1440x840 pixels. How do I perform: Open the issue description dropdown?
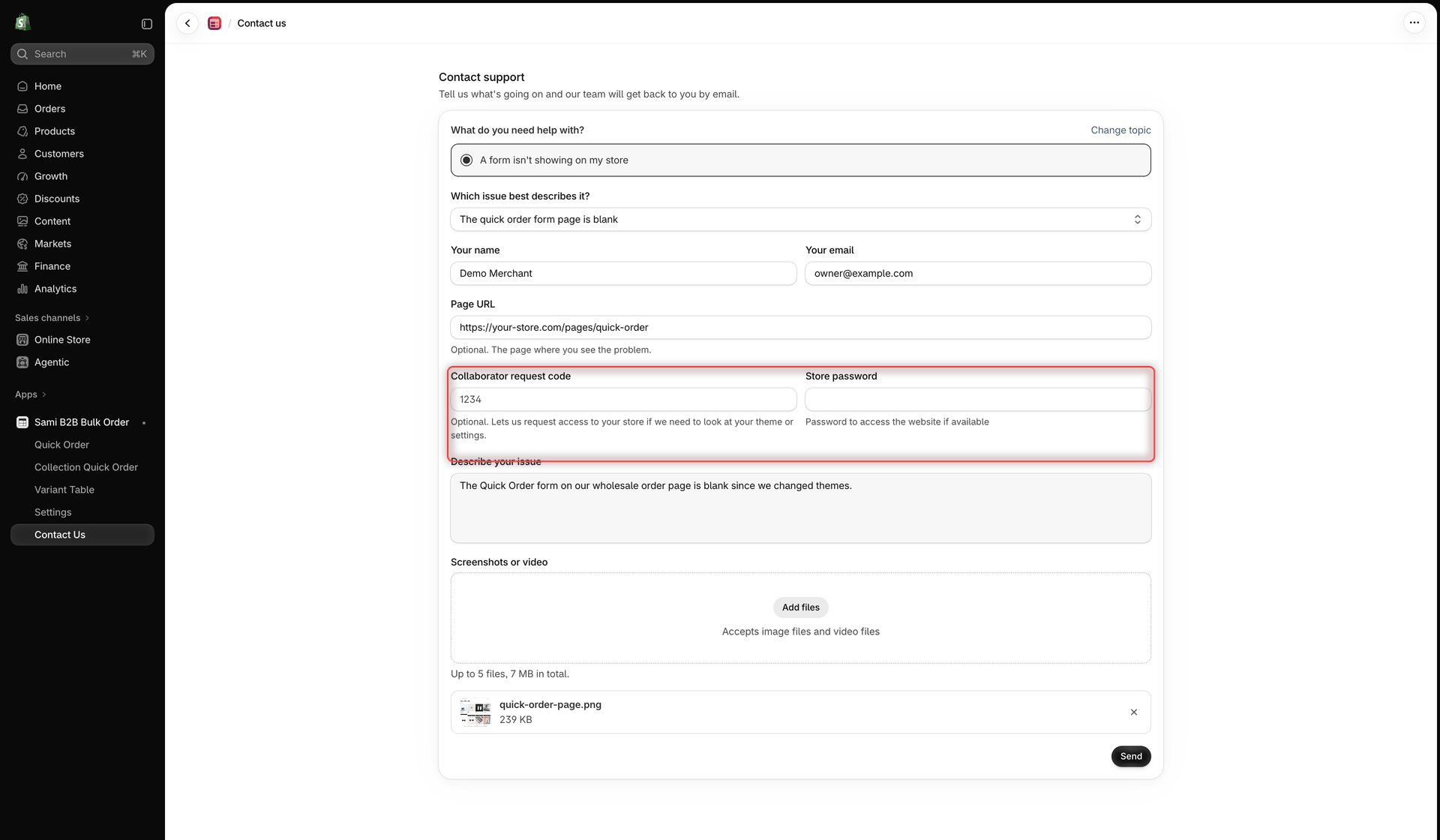click(x=800, y=220)
